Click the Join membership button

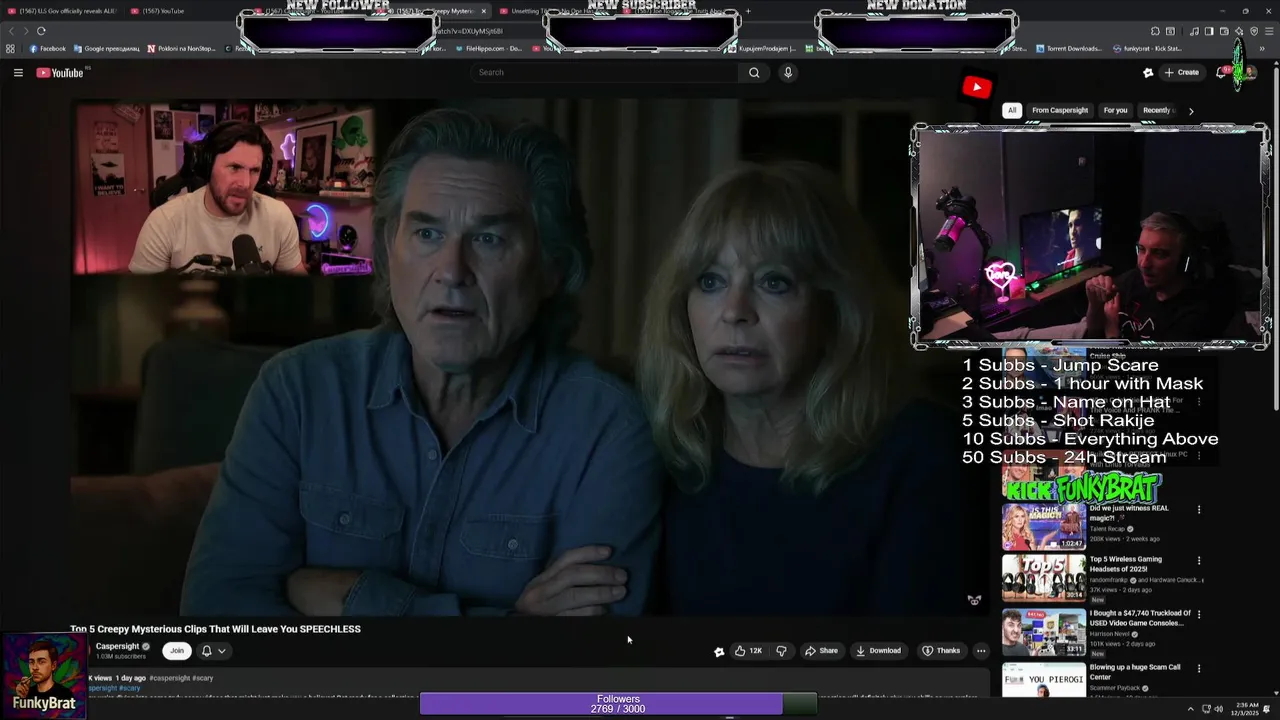pos(177,651)
